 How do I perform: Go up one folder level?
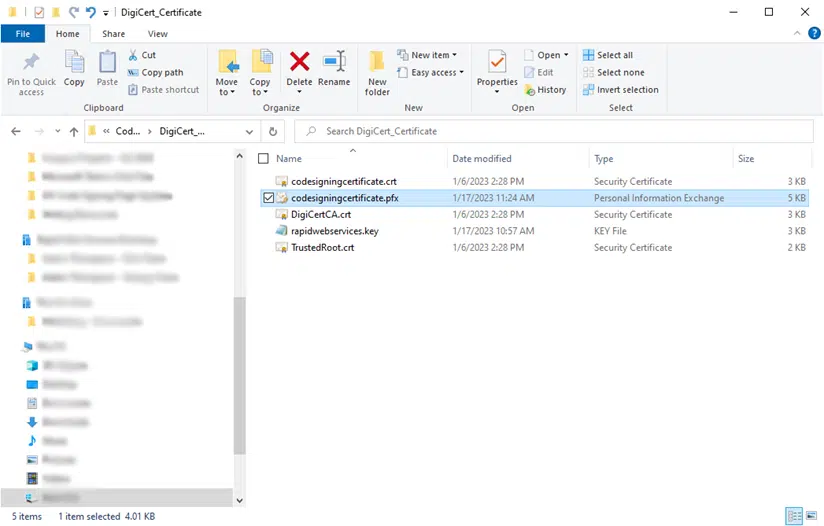[x=74, y=131]
